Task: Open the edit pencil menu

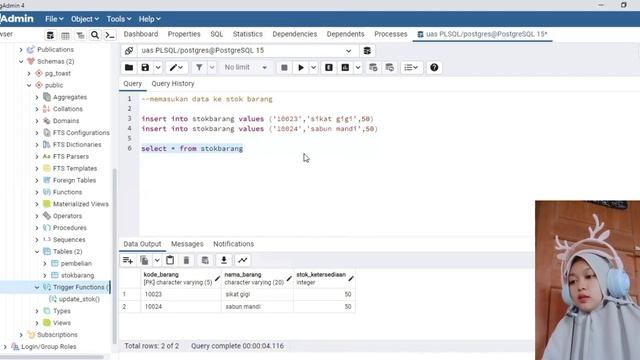Action: [x=177, y=67]
